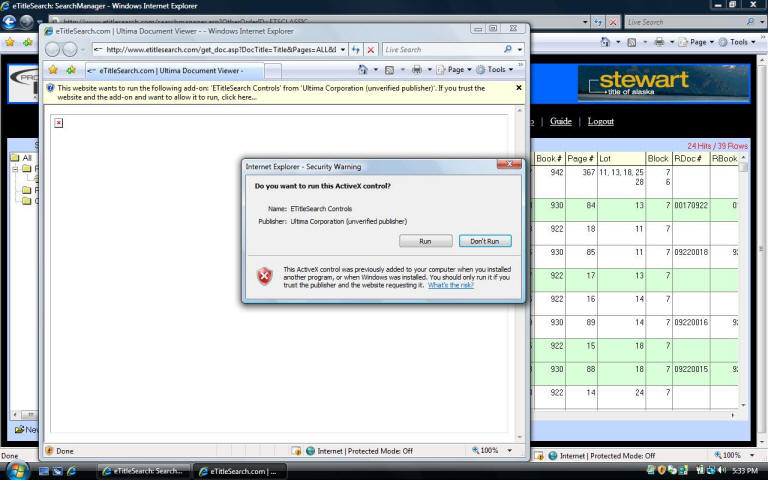Open the Document Viewer Tools menu
The image size is (768, 480).
point(494,70)
